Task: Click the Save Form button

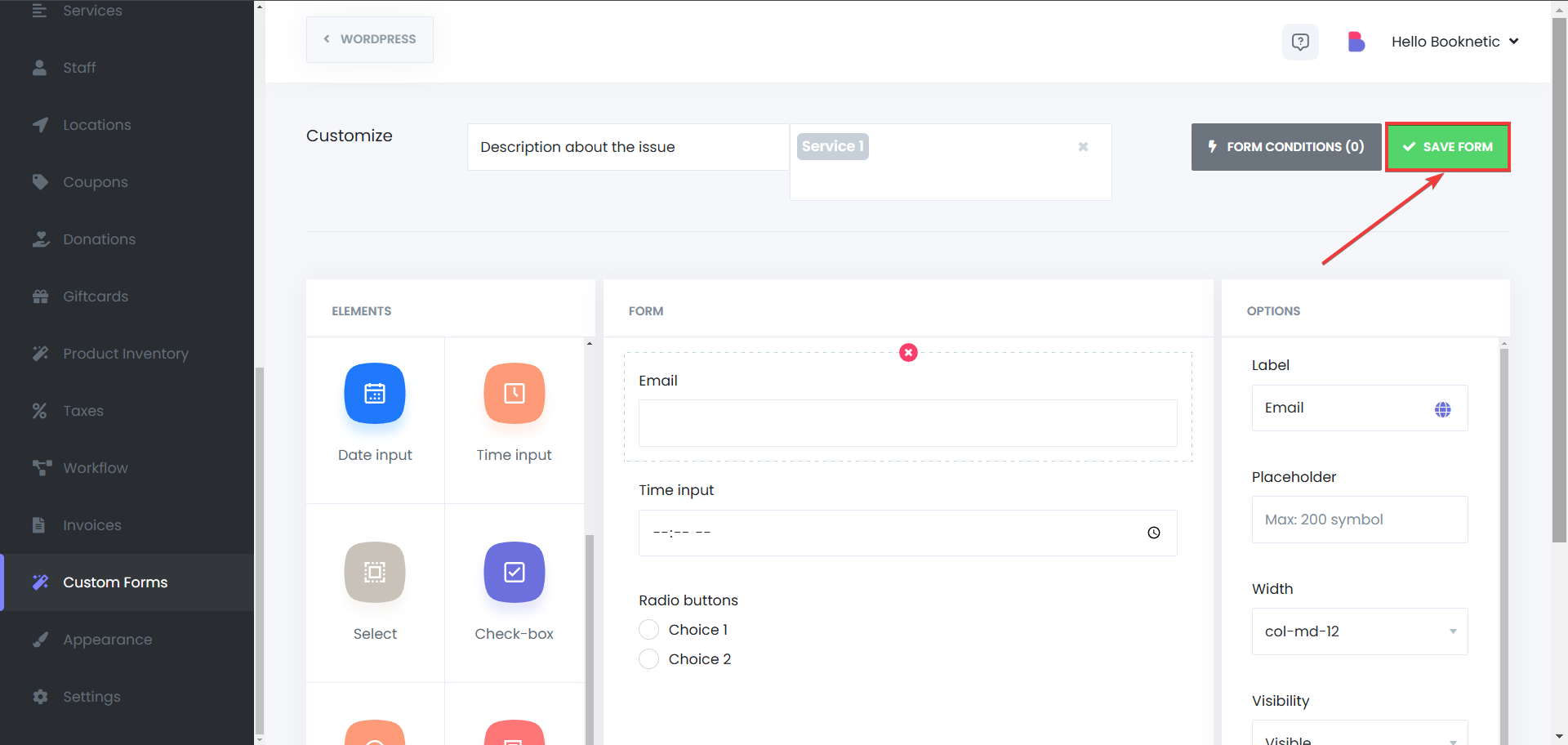Action: [x=1448, y=147]
